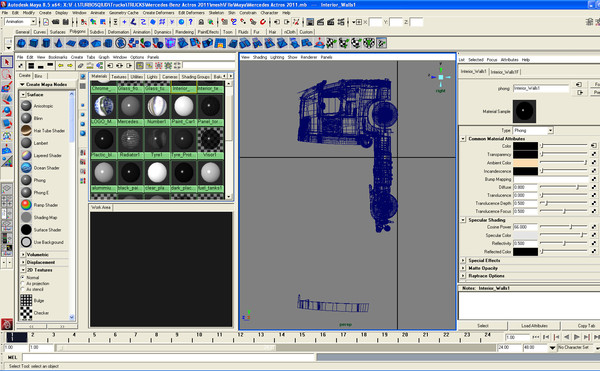
Task: Select the Normal radio button
Action: pos(23,277)
